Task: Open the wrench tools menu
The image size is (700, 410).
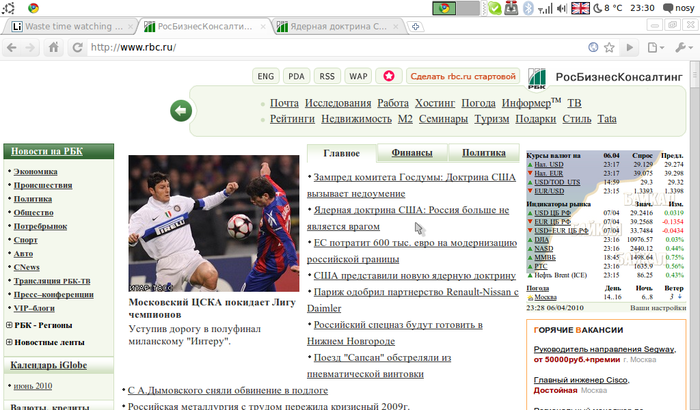Action: coord(683,47)
